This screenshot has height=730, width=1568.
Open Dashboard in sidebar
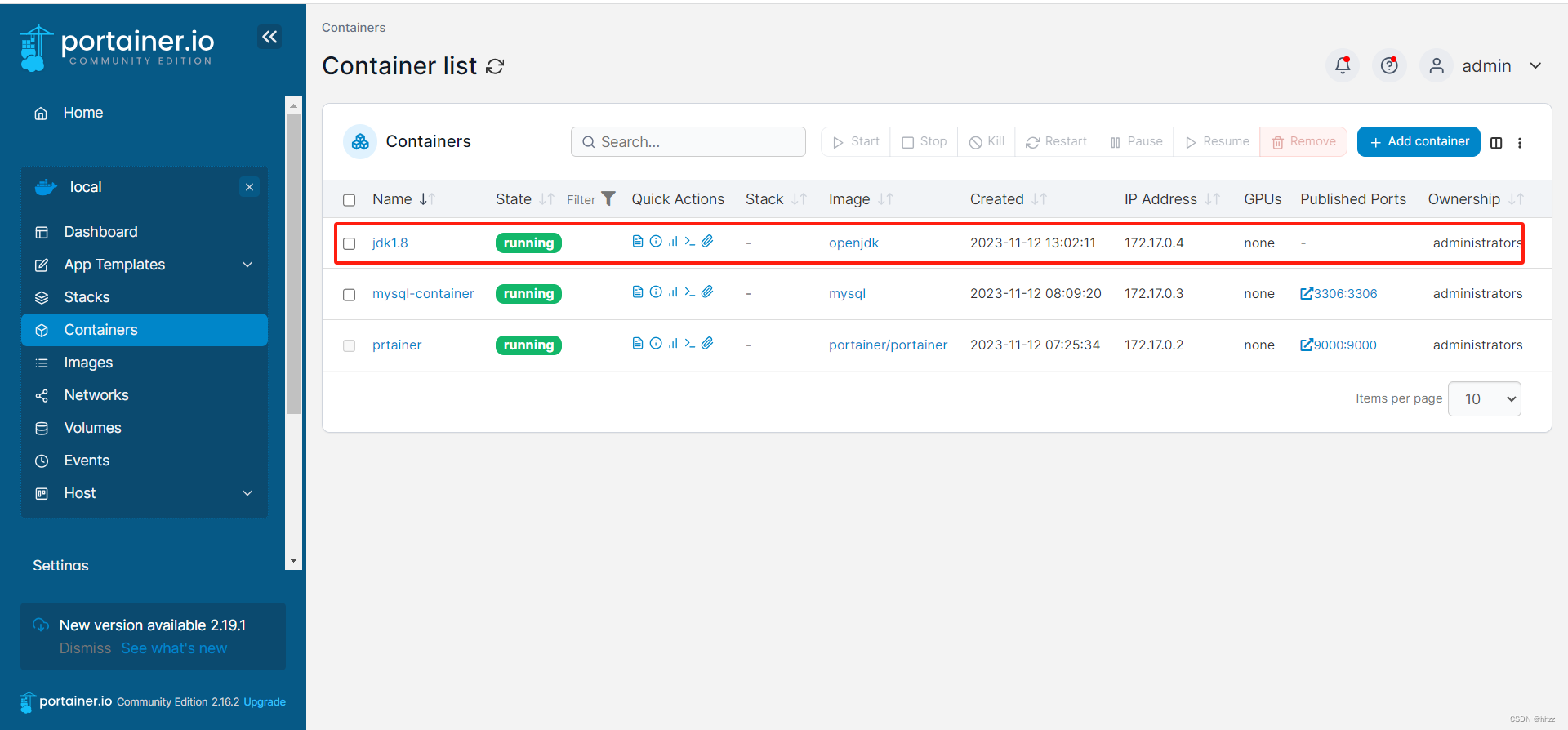[144, 232]
